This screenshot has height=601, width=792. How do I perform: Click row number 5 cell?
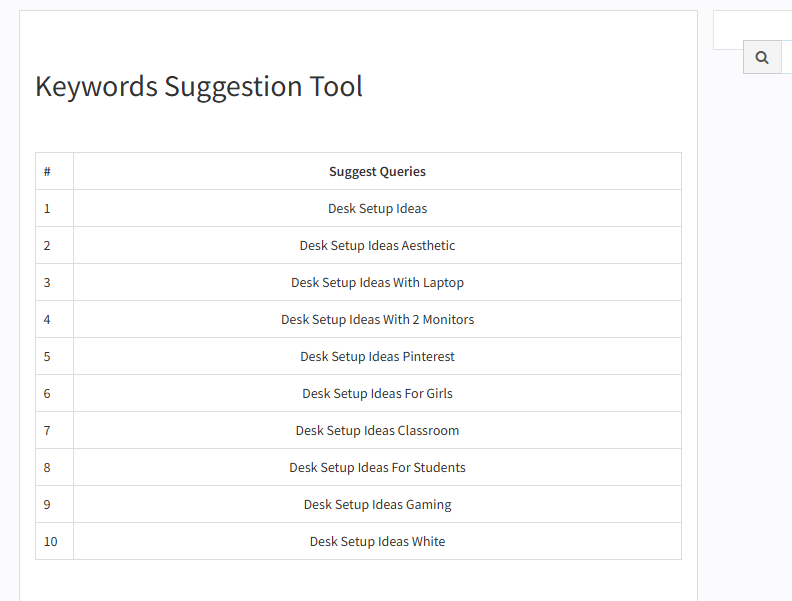pyautogui.click(x=55, y=357)
